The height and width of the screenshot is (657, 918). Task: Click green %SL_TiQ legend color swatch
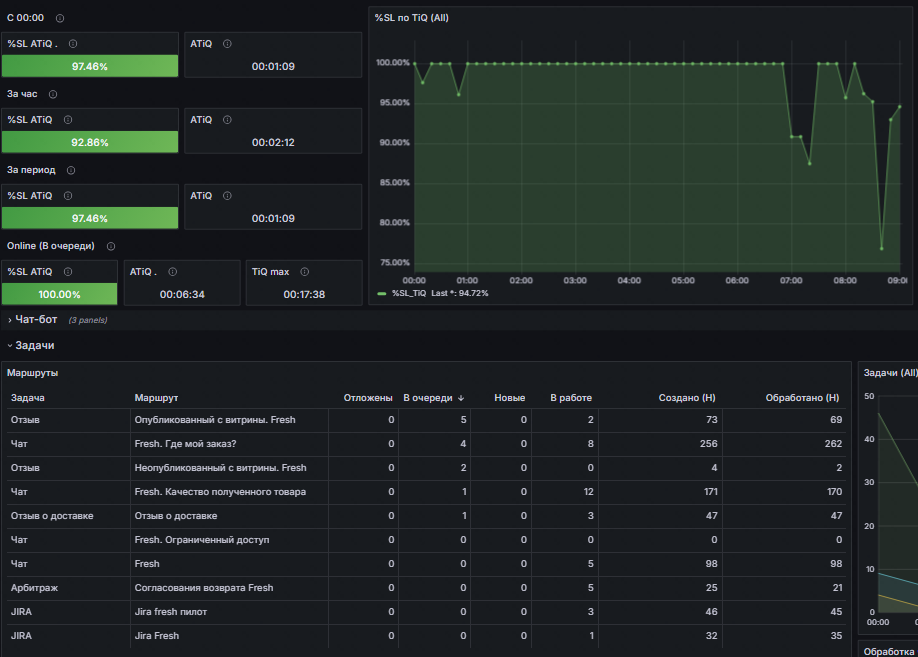tap(382, 293)
